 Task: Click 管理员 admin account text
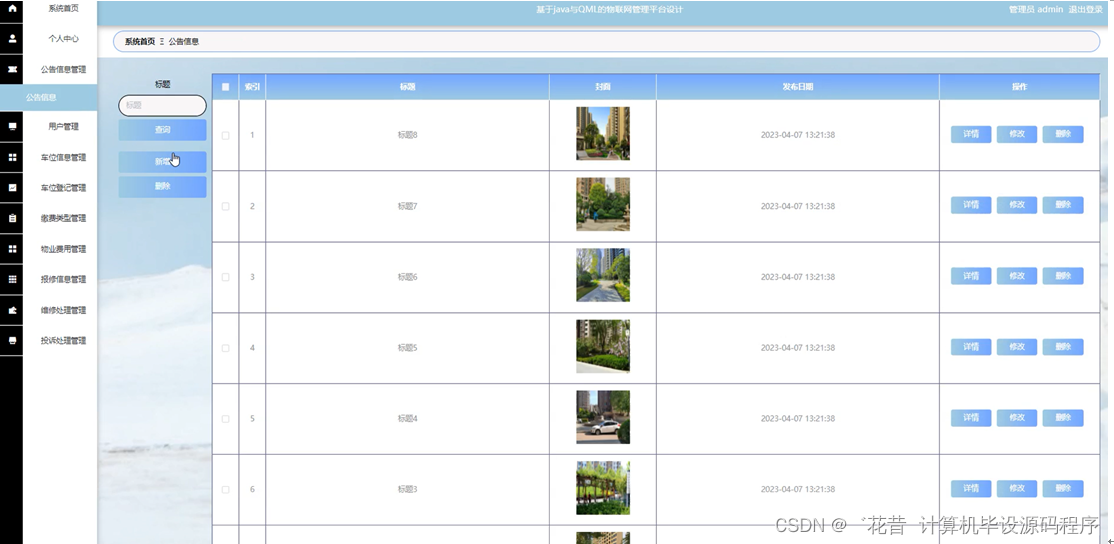point(1036,10)
